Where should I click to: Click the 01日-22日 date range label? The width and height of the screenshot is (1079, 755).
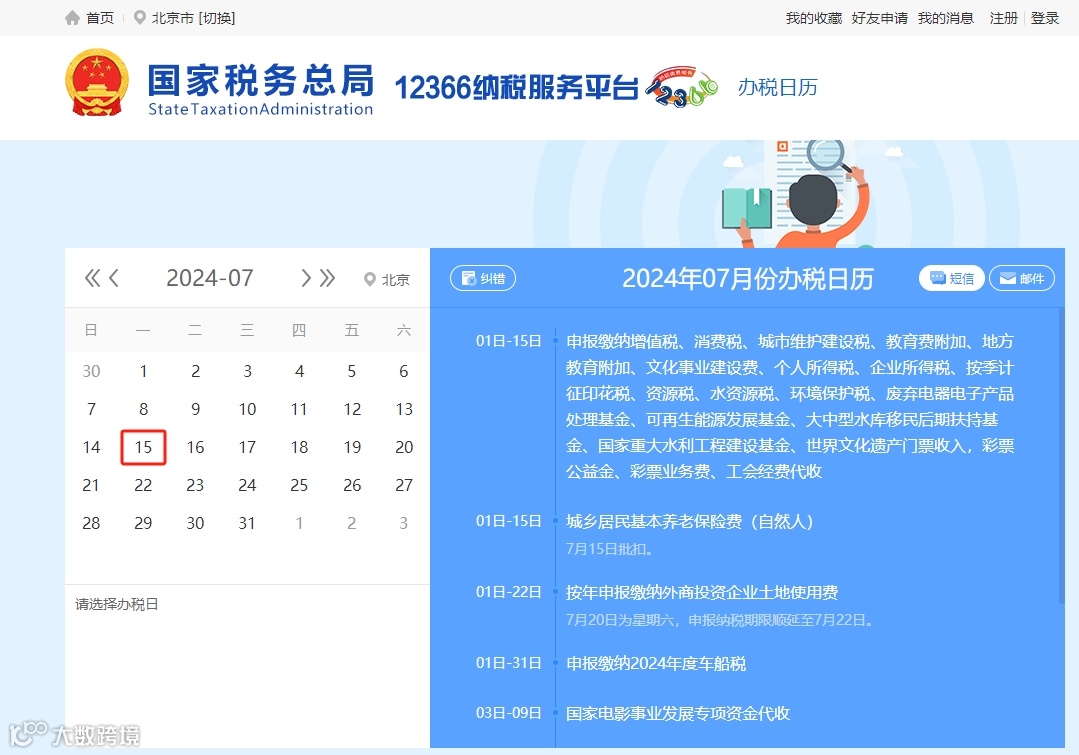tap(509, 592)
